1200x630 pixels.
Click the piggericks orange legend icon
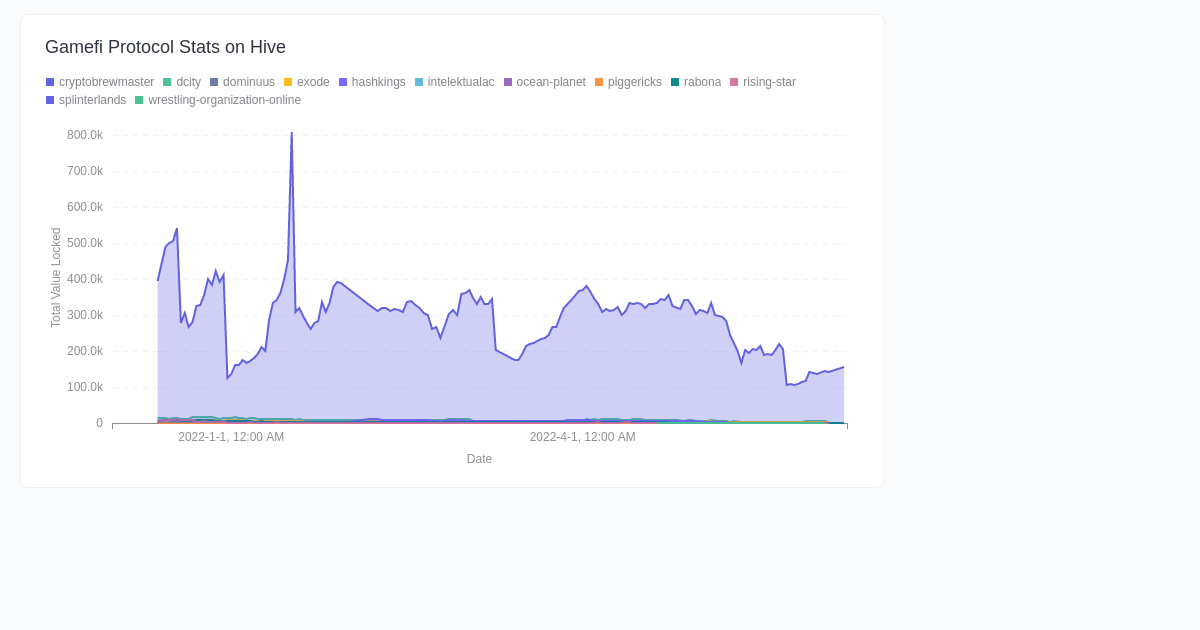tap(598, 82)
